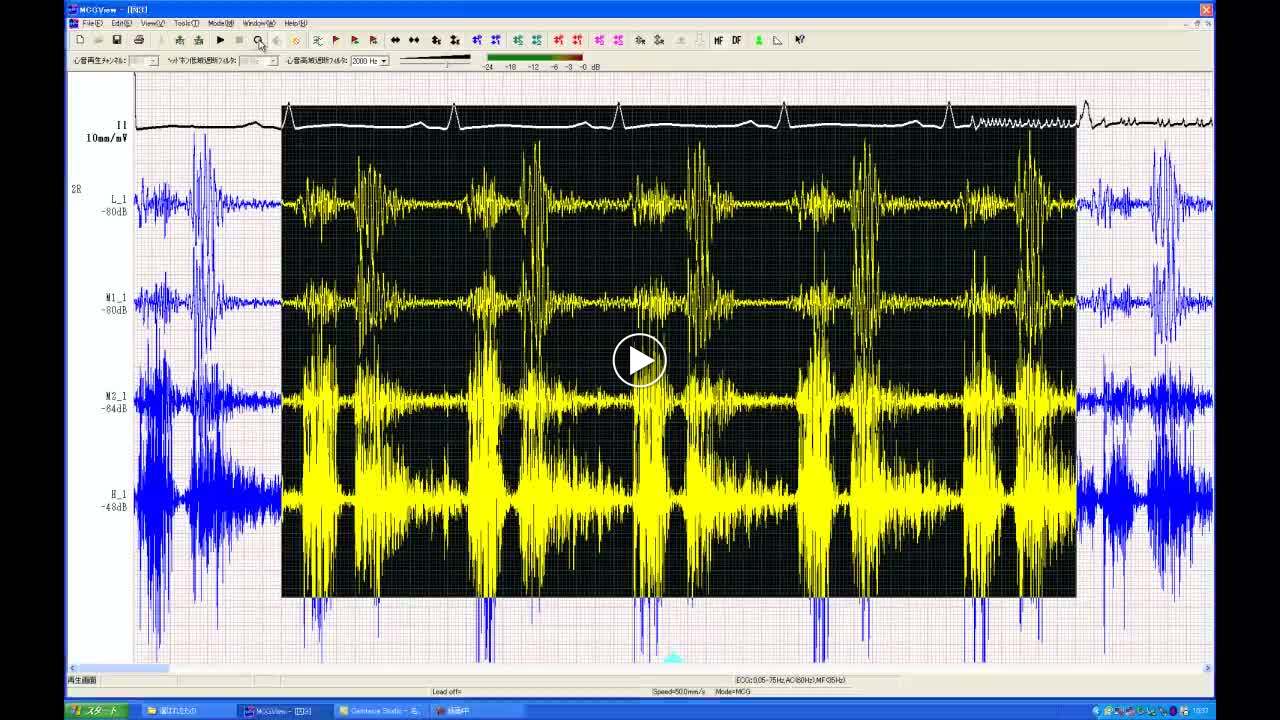Open the heart sound playback channel dropdown

[153, 61]
